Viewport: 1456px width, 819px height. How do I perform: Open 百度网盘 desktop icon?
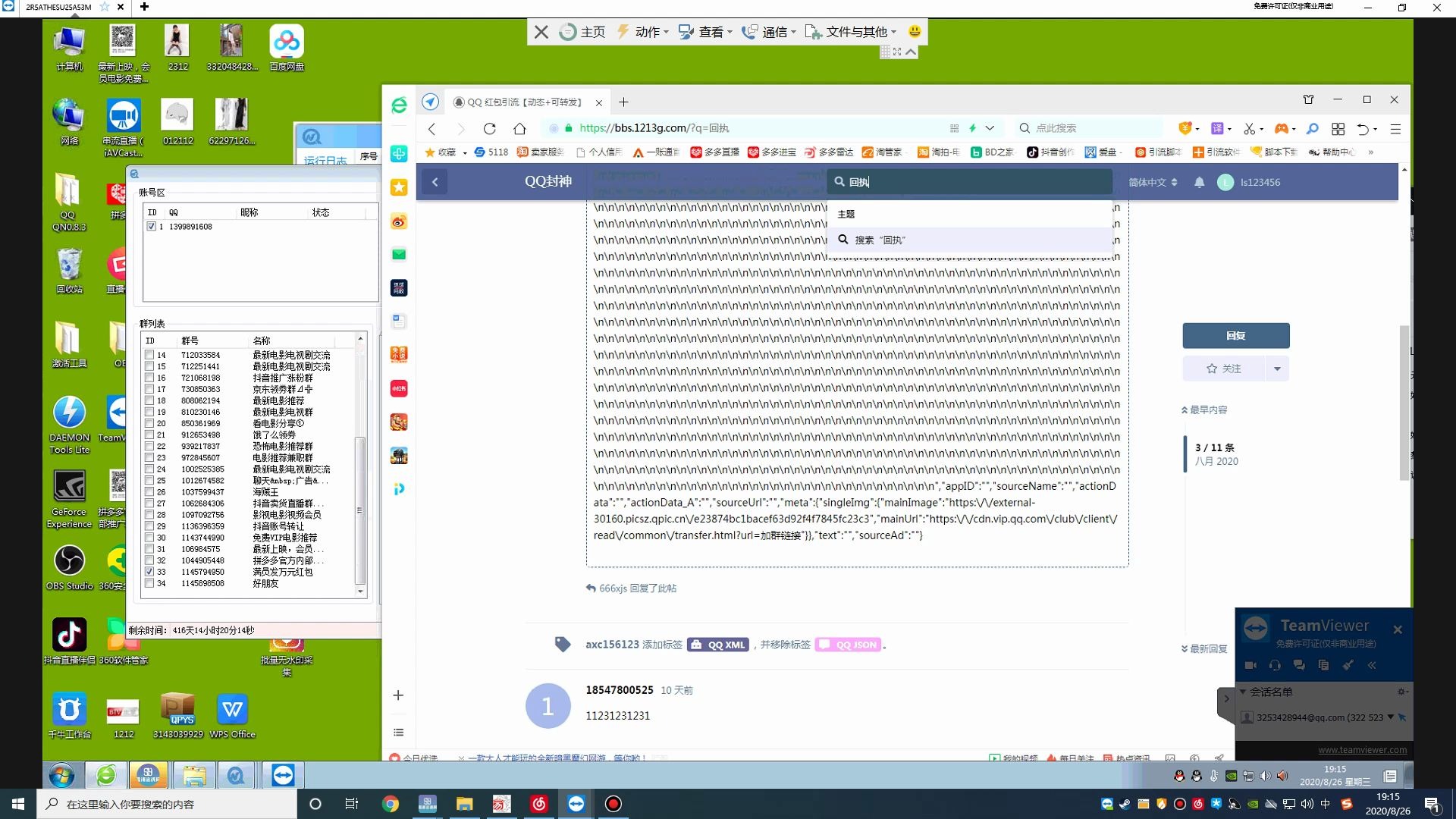pos(287,49)
